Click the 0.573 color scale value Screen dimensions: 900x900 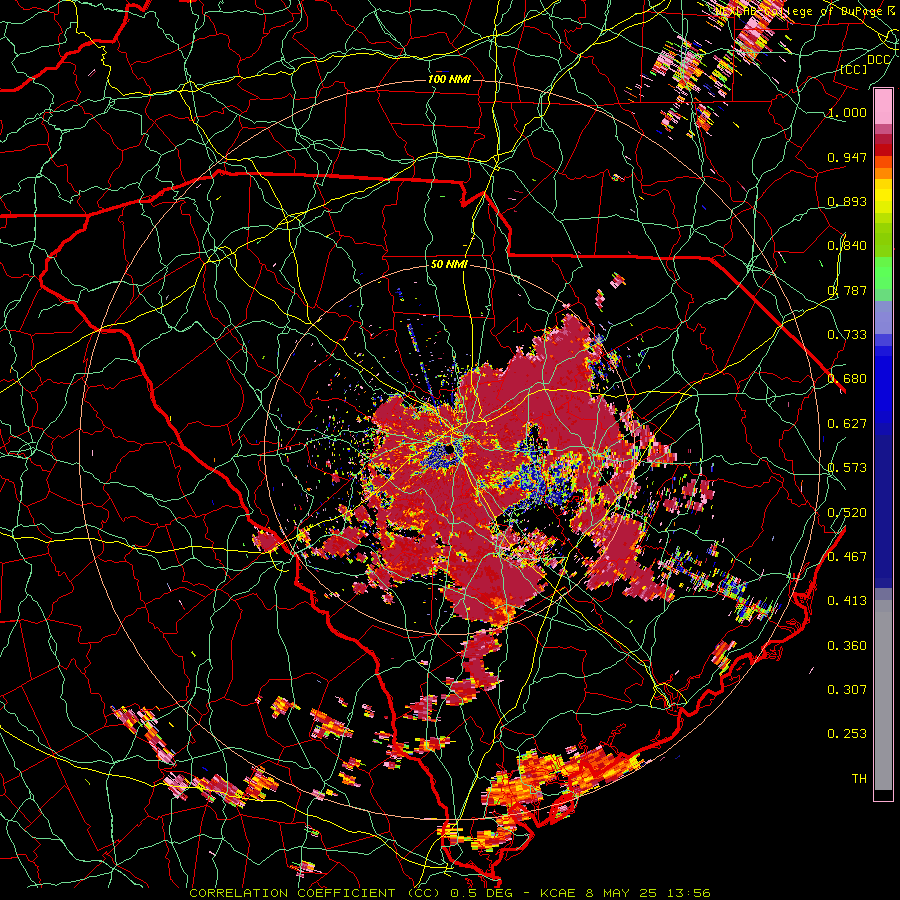pyautogui.click(x=847, y=468)
